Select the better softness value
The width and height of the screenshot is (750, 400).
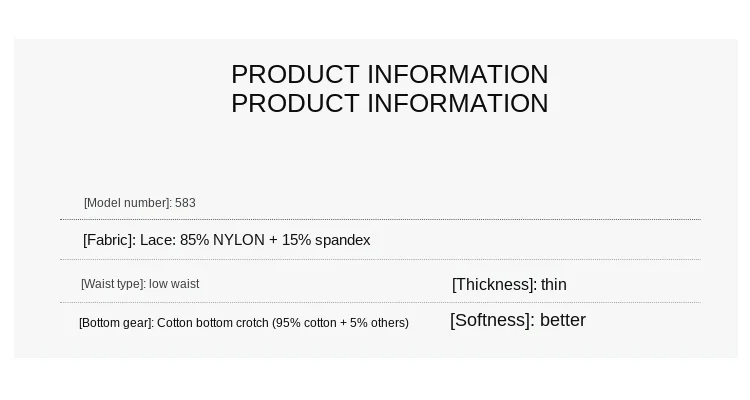tap(562, 320)
